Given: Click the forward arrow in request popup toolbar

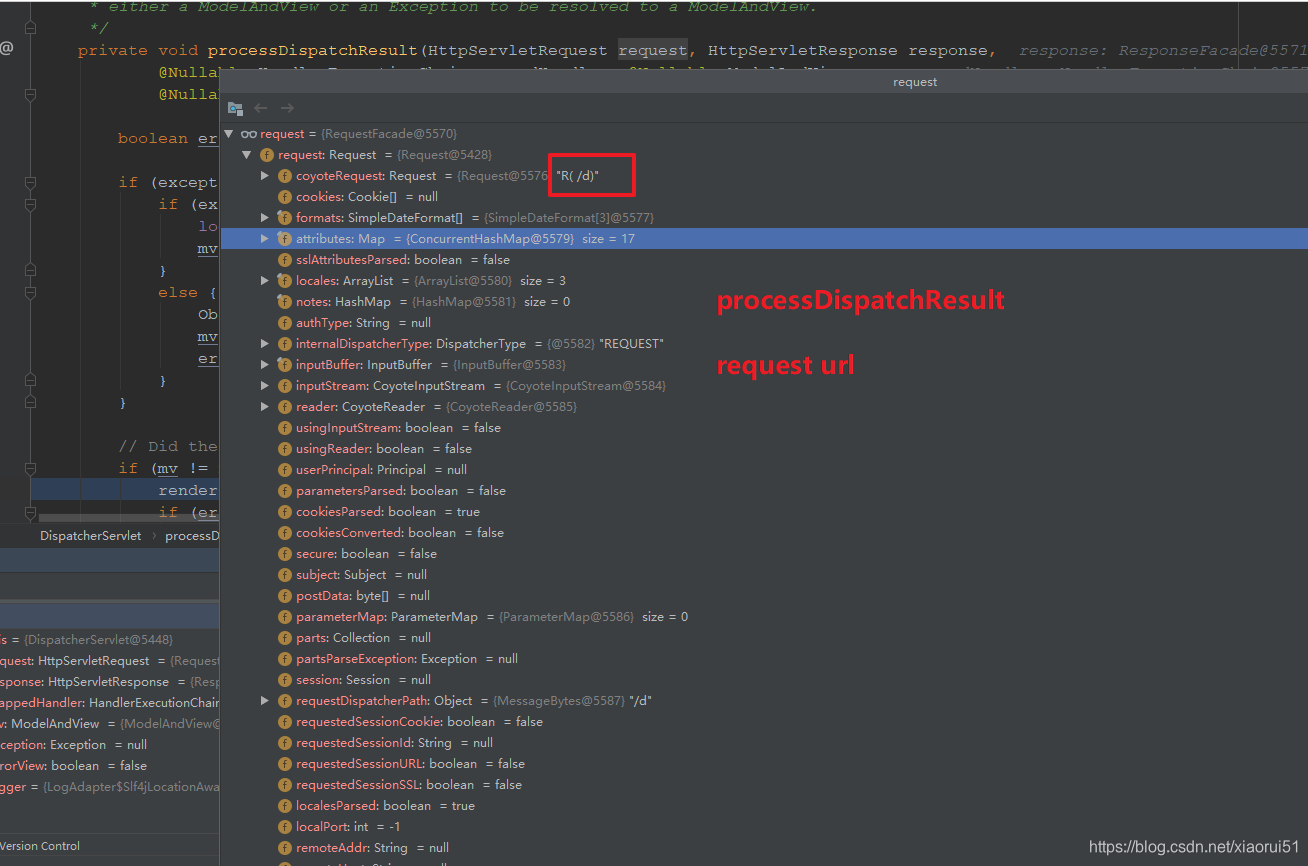Looking at the screenshot, I should [287, 108].
